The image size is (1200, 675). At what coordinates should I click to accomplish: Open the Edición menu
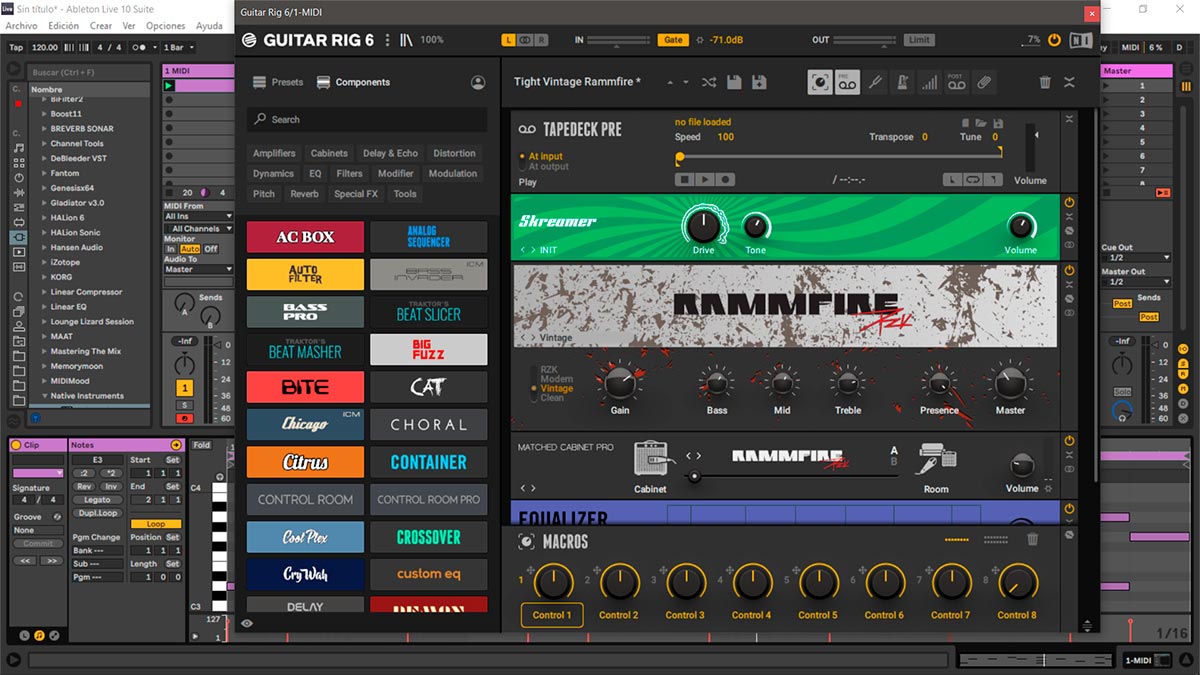click(x=63, y=25)
